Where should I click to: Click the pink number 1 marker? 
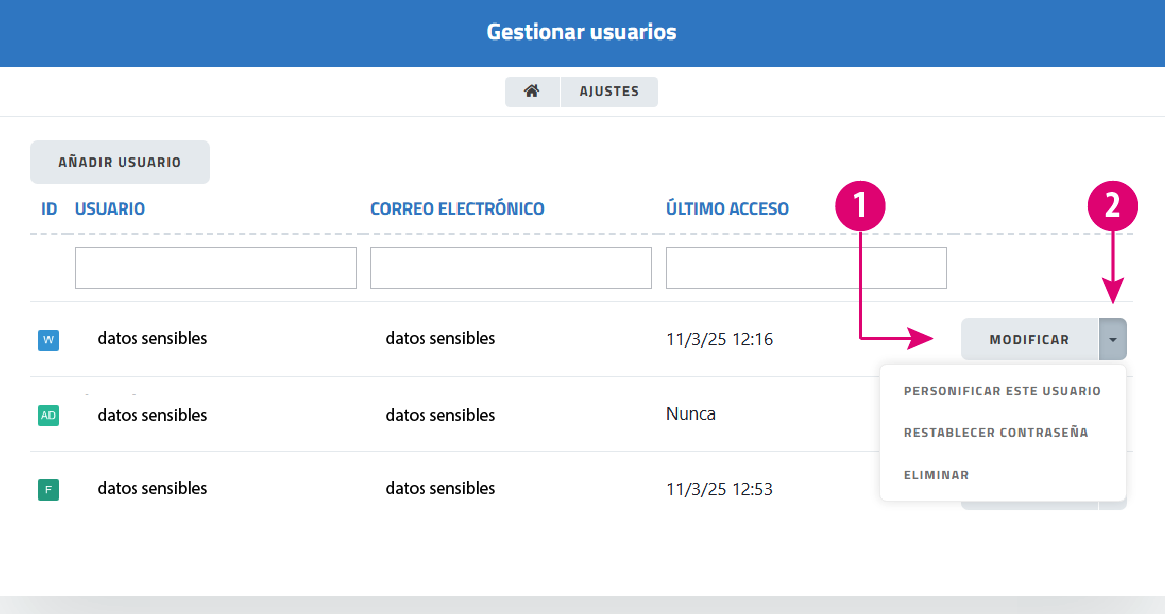[860, 206]
